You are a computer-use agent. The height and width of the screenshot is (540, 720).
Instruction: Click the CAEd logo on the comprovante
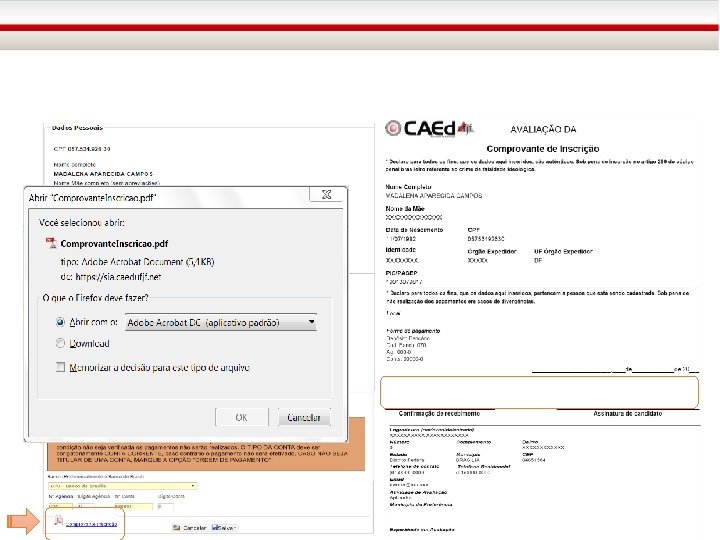tap(429, 129)
